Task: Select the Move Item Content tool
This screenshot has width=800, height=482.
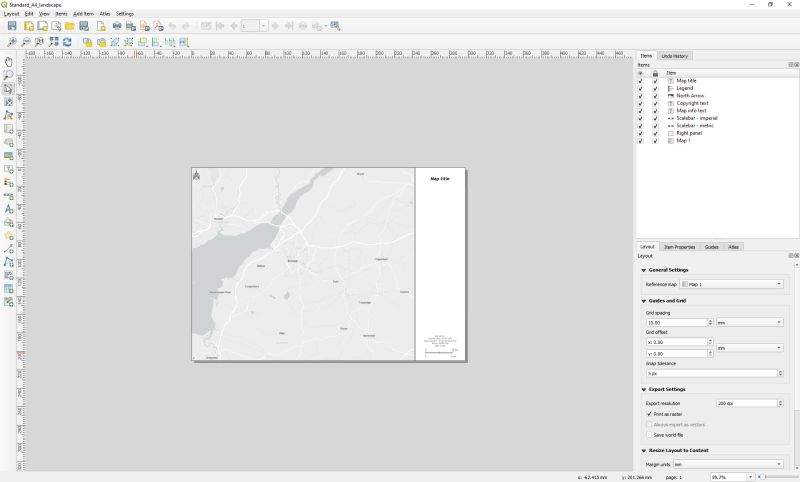Action: tap(8, 102)
